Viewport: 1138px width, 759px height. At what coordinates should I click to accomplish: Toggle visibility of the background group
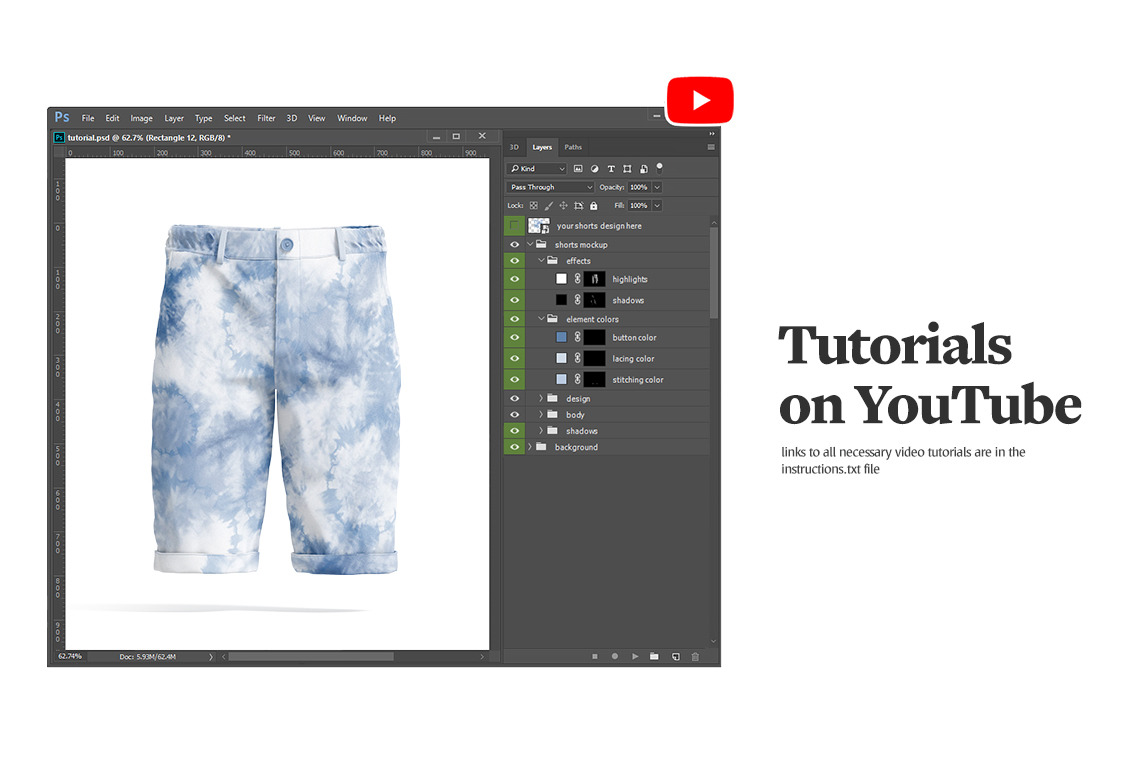point(514,447)
